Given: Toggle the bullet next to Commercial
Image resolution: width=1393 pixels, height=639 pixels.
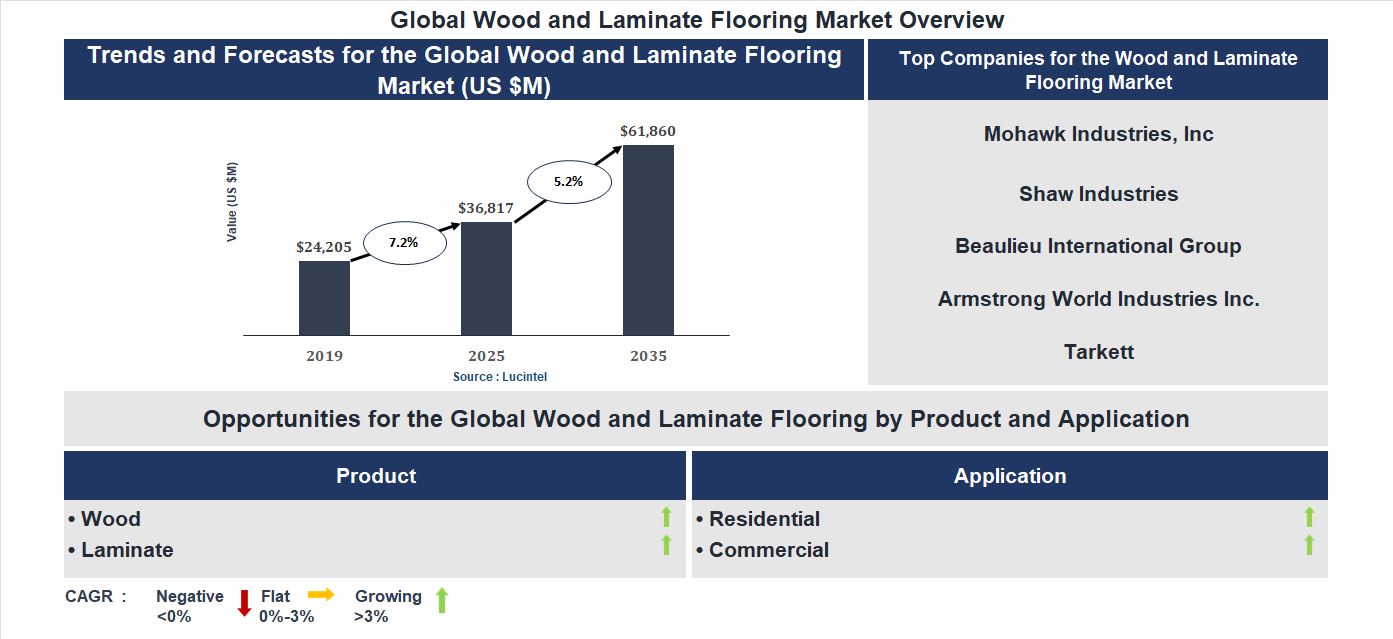Looking at the screenshot, I should 699,550.
